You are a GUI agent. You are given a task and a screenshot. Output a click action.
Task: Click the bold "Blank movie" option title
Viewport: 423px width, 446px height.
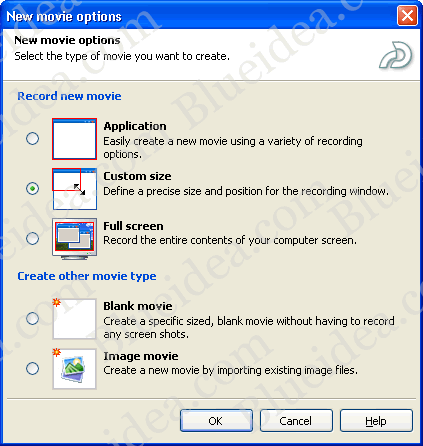pyautogui.click(x=138, y=306)
